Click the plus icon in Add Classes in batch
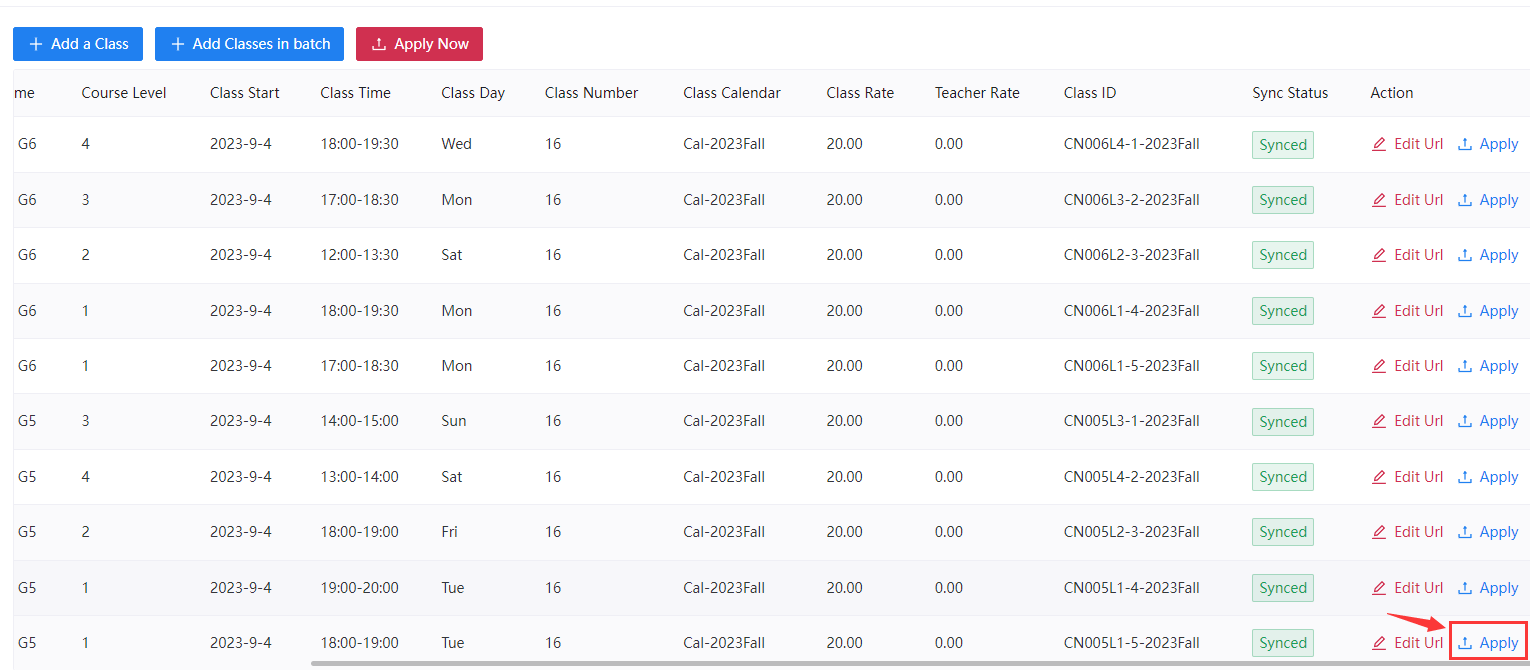1530x670 pixels. pos(178,44)
